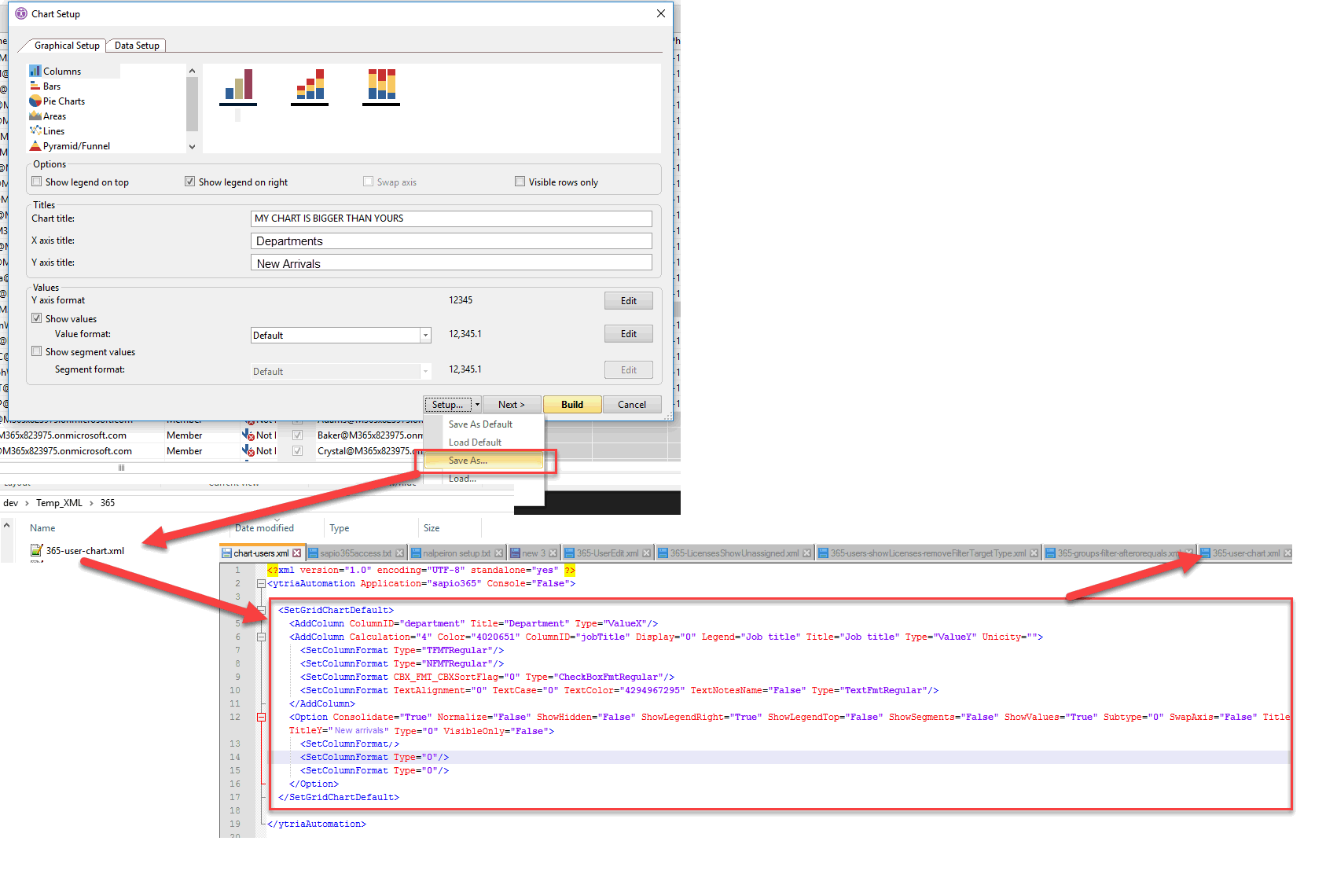This screenshot has height=896, width=1326.
Task: Switch to the Data Setup tab
Action: [135, 45]
